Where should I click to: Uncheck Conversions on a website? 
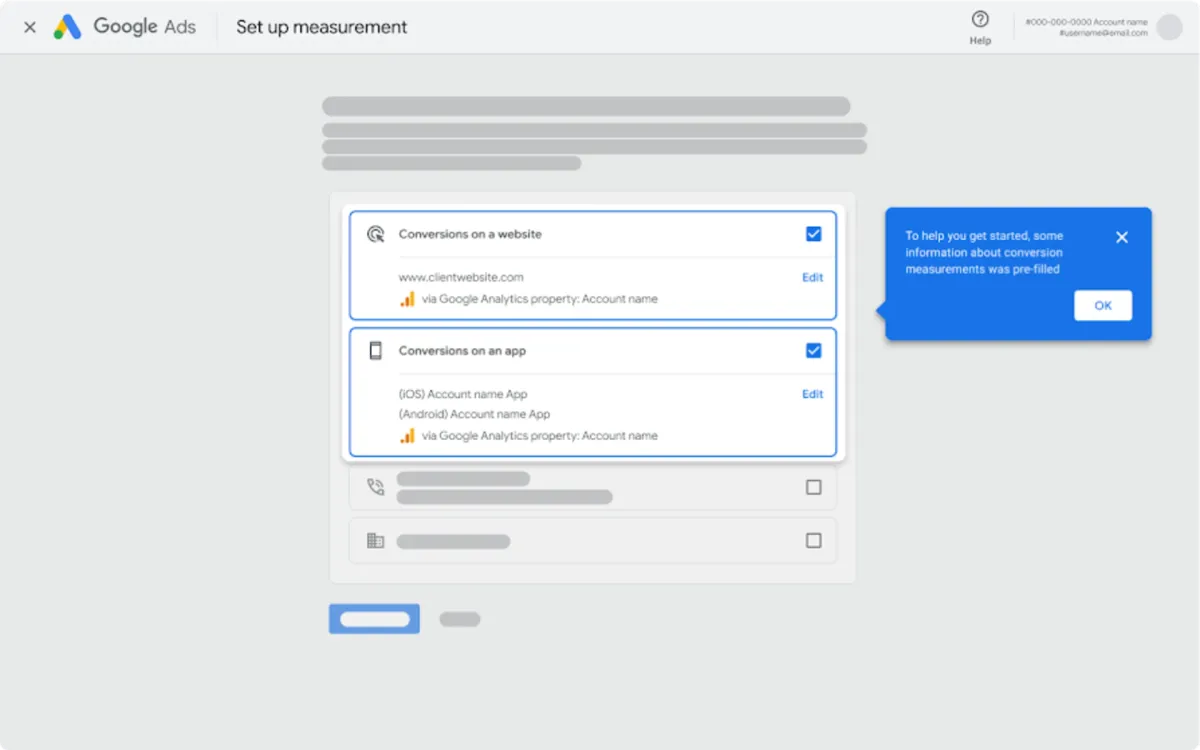coord(813,232)
